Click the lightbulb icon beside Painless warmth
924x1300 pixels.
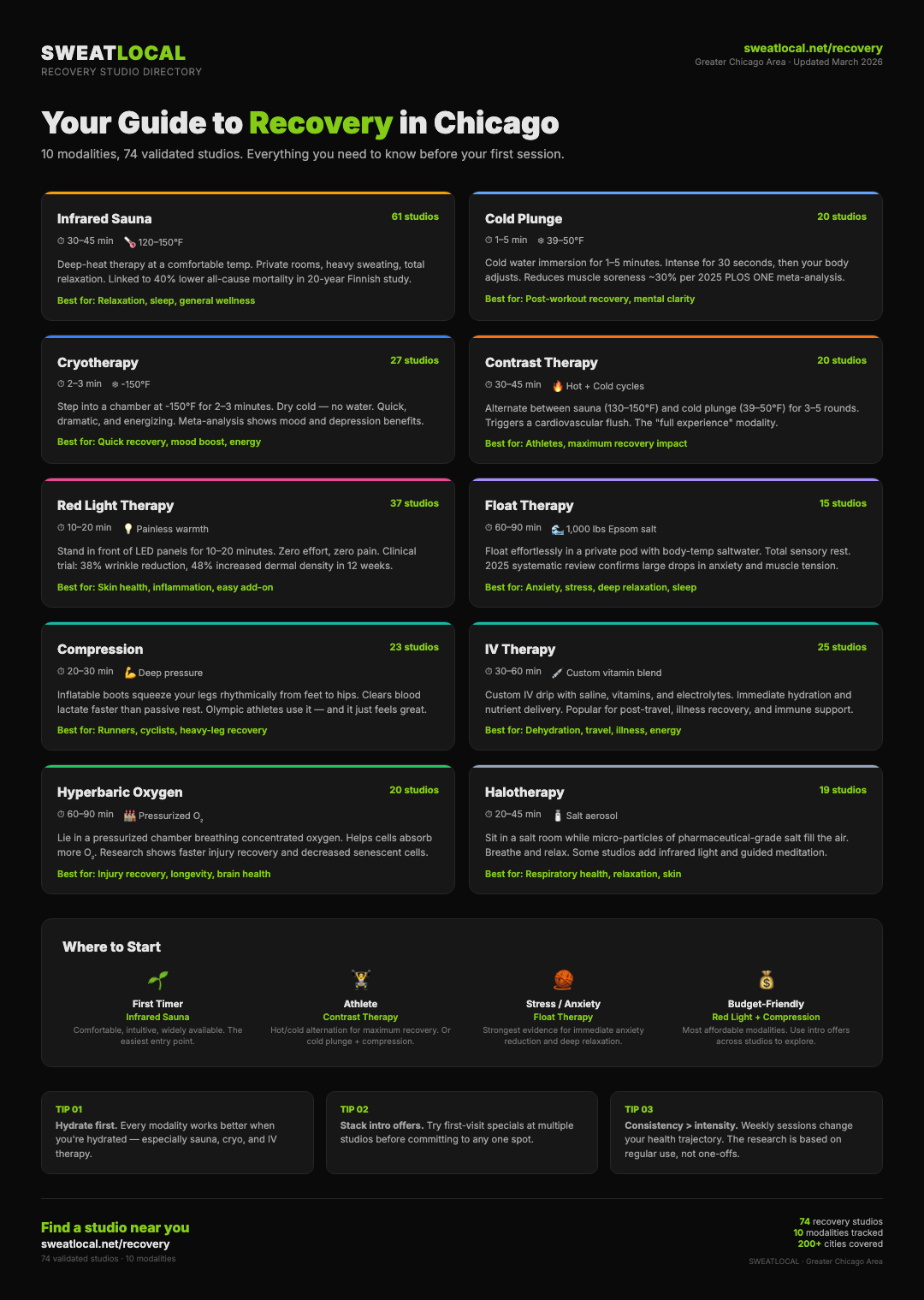pyautogui.click(x=128, y=529)
